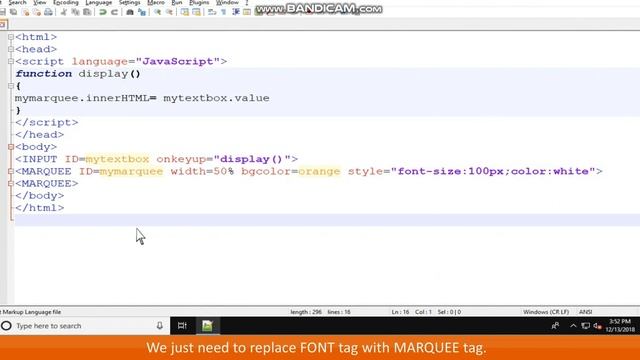The image size is (640, 360).
Task: Click the Cut scissors icon
Action: (x=64, y=12)
